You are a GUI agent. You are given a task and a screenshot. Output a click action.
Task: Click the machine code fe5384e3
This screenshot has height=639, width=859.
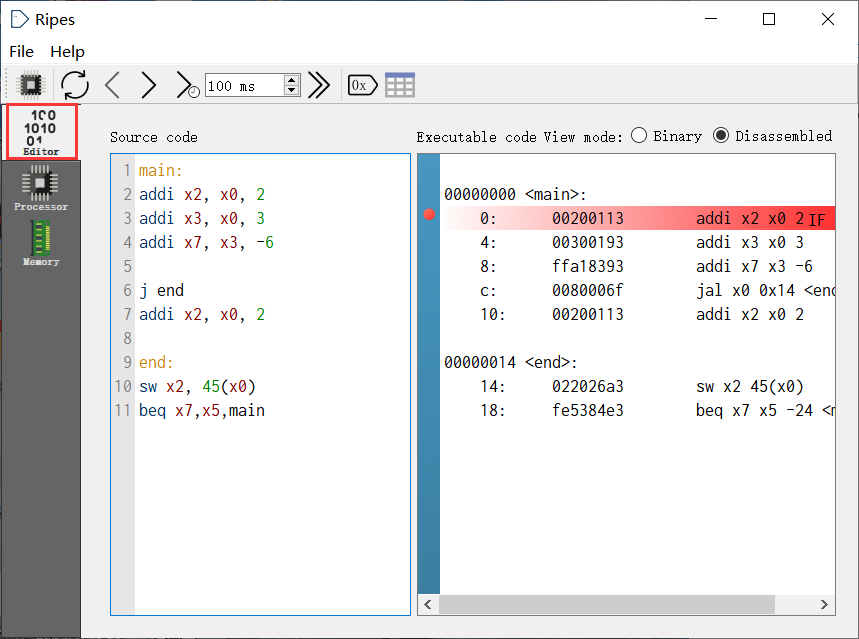tap(588, 410)
